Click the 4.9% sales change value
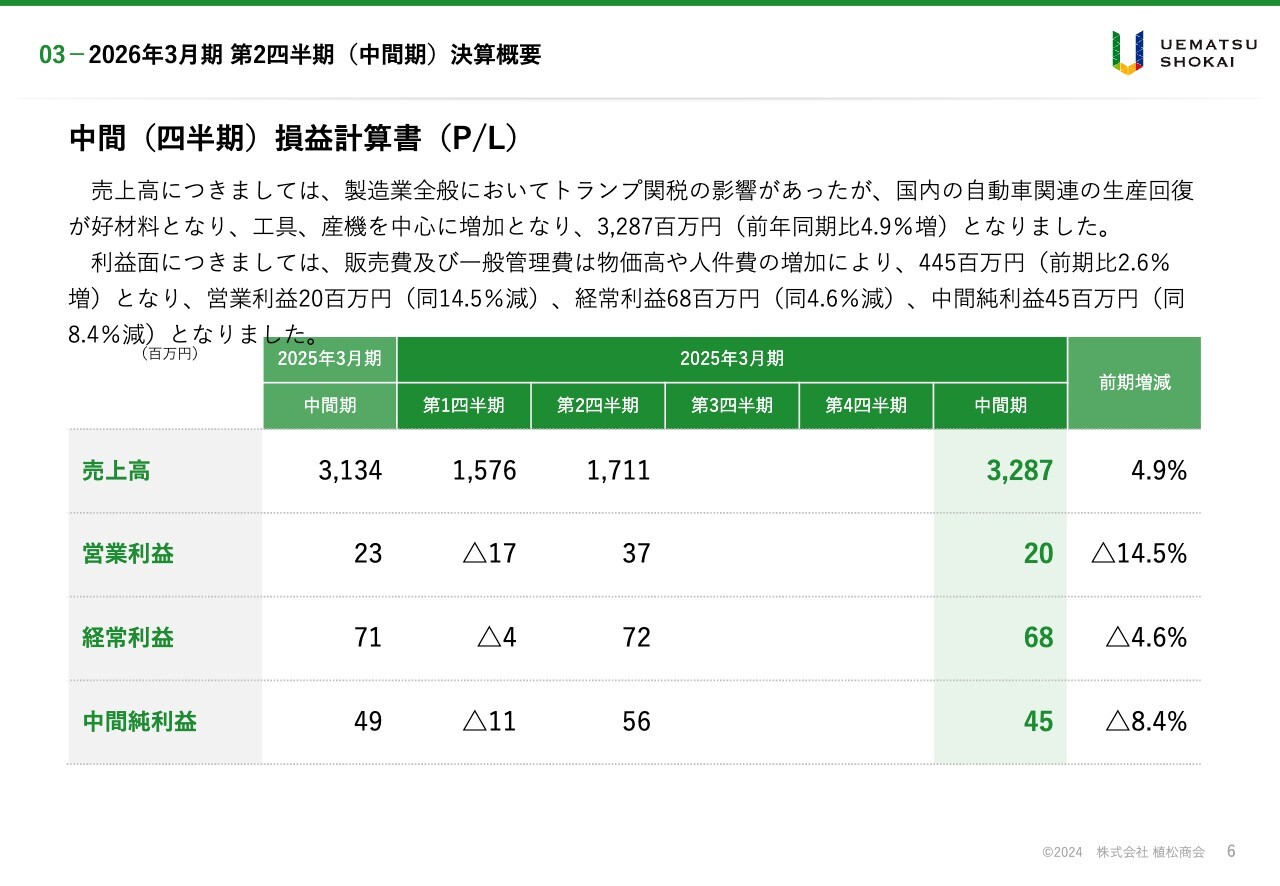Screen dimensions: 1280x886 tap(1159, 471)
